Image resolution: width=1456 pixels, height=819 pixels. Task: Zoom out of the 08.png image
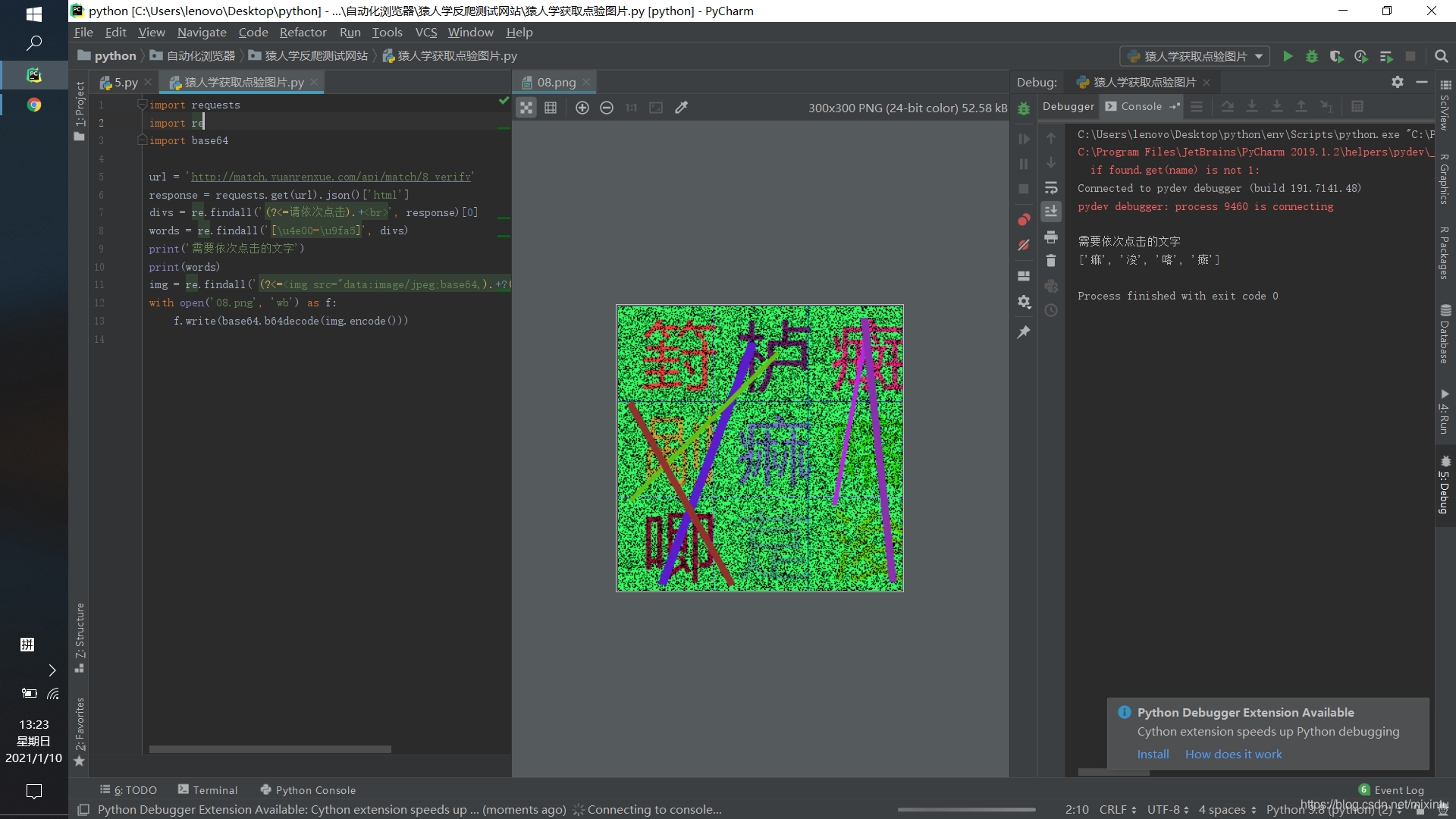(x=606, y=108)
